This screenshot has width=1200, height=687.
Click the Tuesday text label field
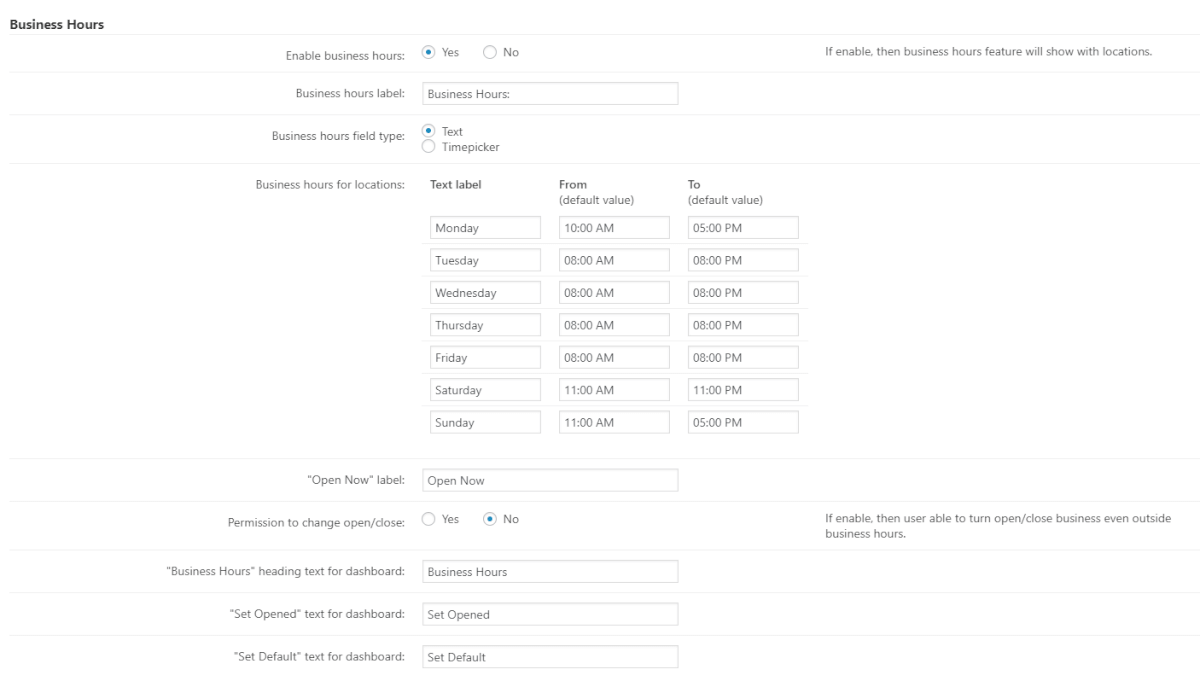pyautogui.click(x=485, y=260)
